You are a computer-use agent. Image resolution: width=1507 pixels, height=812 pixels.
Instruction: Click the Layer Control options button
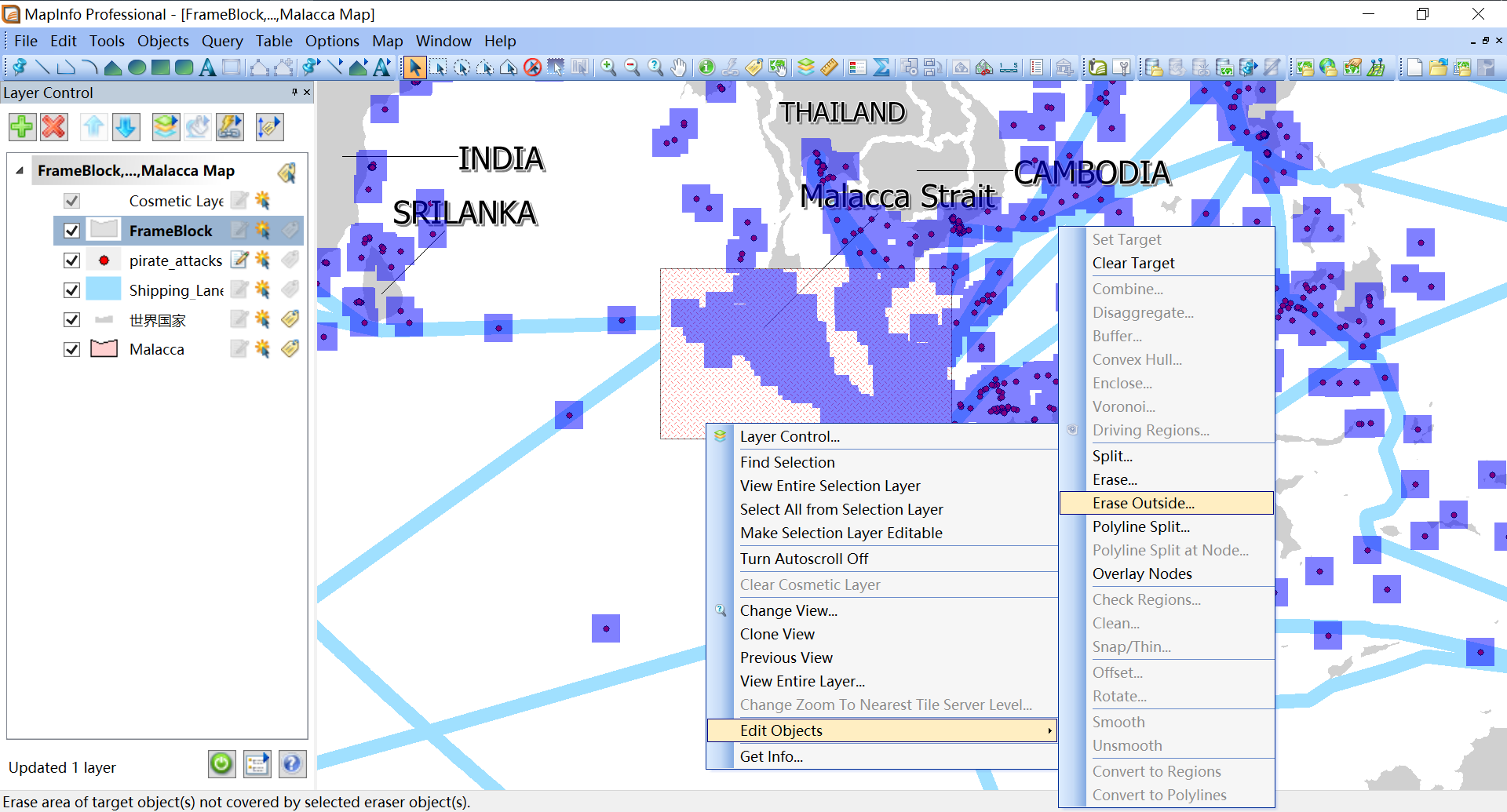pyautogui.click(x=257, y=763)
